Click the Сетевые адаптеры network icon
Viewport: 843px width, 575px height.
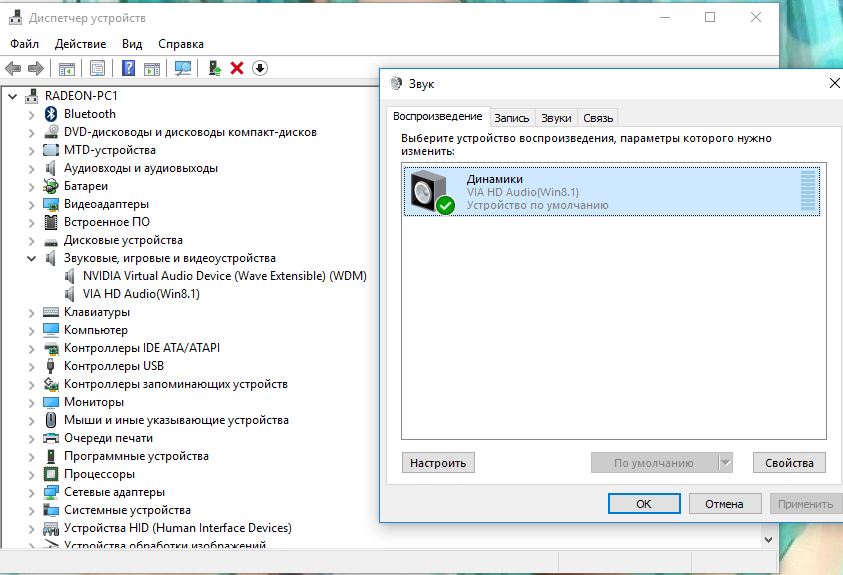[51, 492]
